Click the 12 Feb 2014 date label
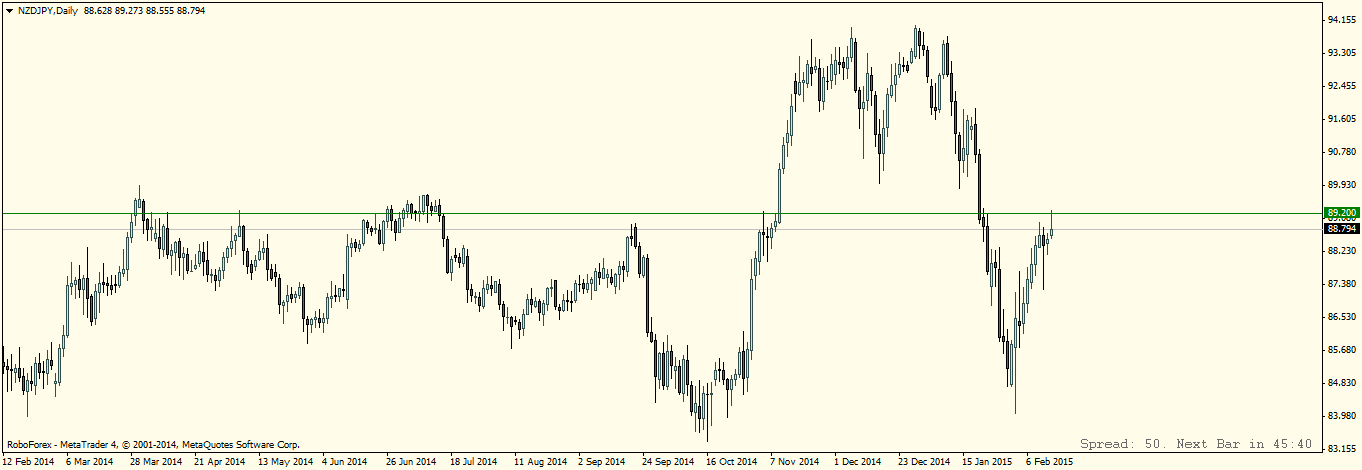Image resolution: width=1362 pixels, height=470 pixels. tap(29, 462)
